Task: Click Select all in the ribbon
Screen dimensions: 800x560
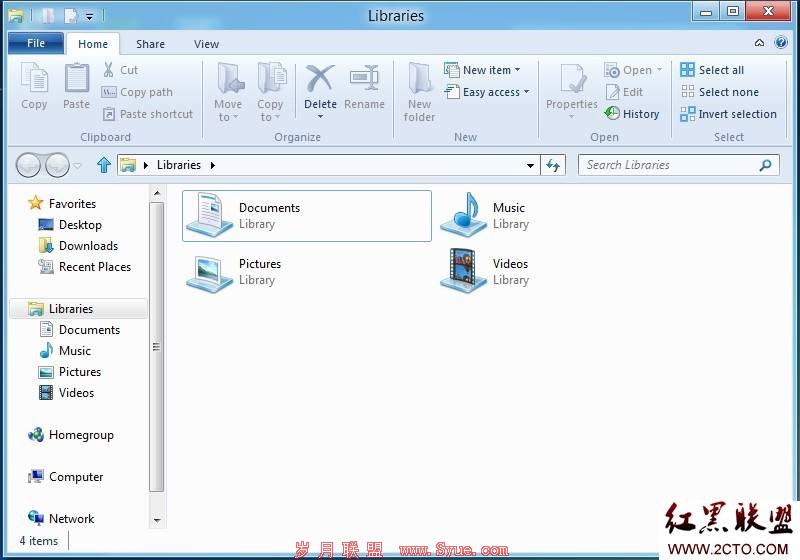Action: click(712, 70)
